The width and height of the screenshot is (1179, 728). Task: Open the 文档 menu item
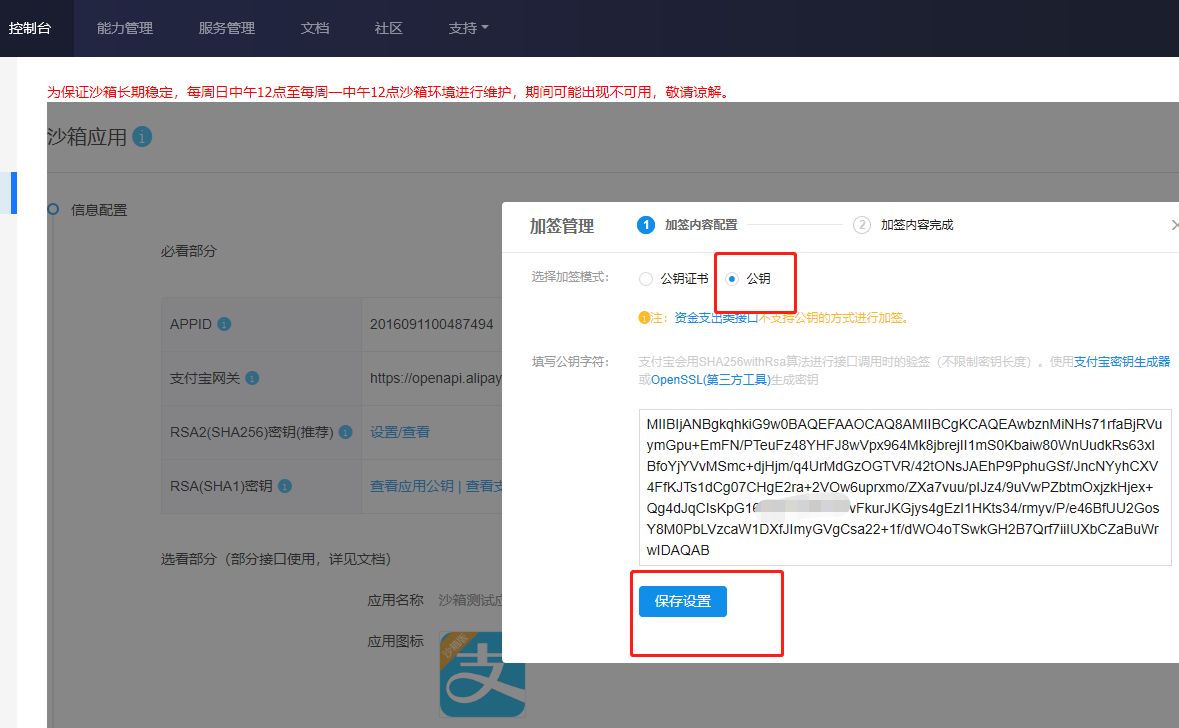coord(315,28)
